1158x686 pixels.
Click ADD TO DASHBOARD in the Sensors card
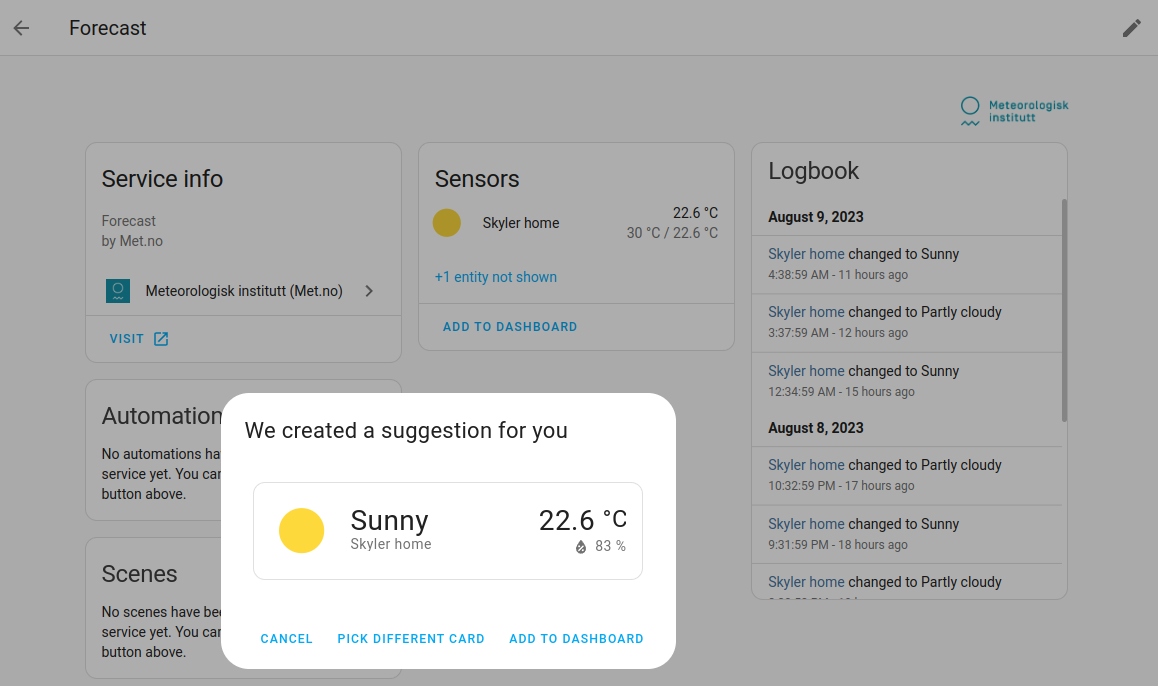click(x=510, y=326)
